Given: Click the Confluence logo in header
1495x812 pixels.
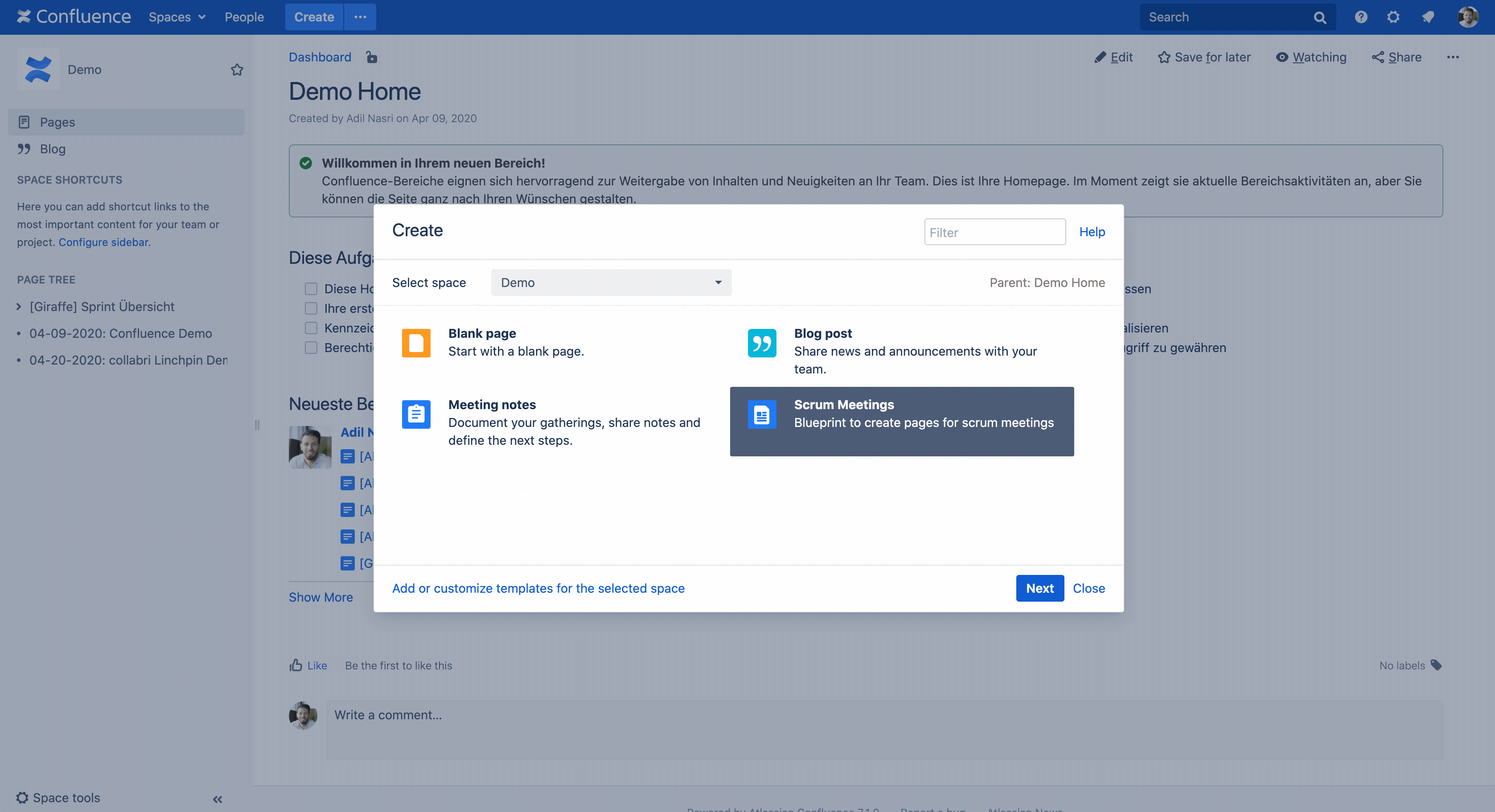Looking at the screenshot, I should tap(74, 17).
